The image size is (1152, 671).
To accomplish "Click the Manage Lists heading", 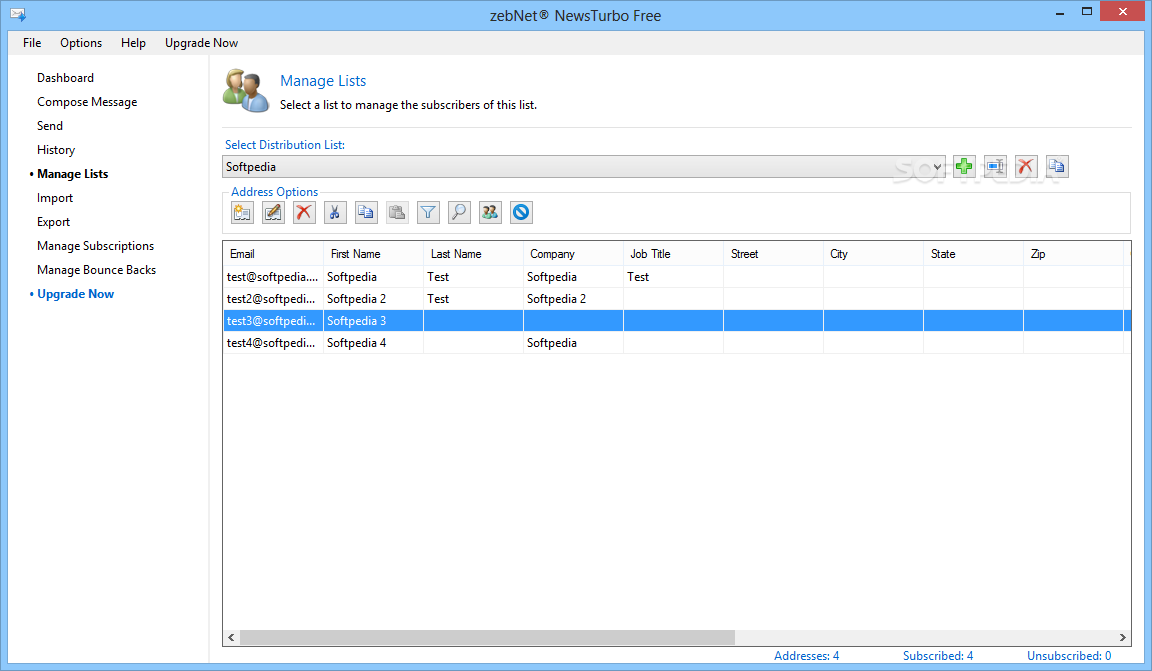I will [x=323, y=81].
